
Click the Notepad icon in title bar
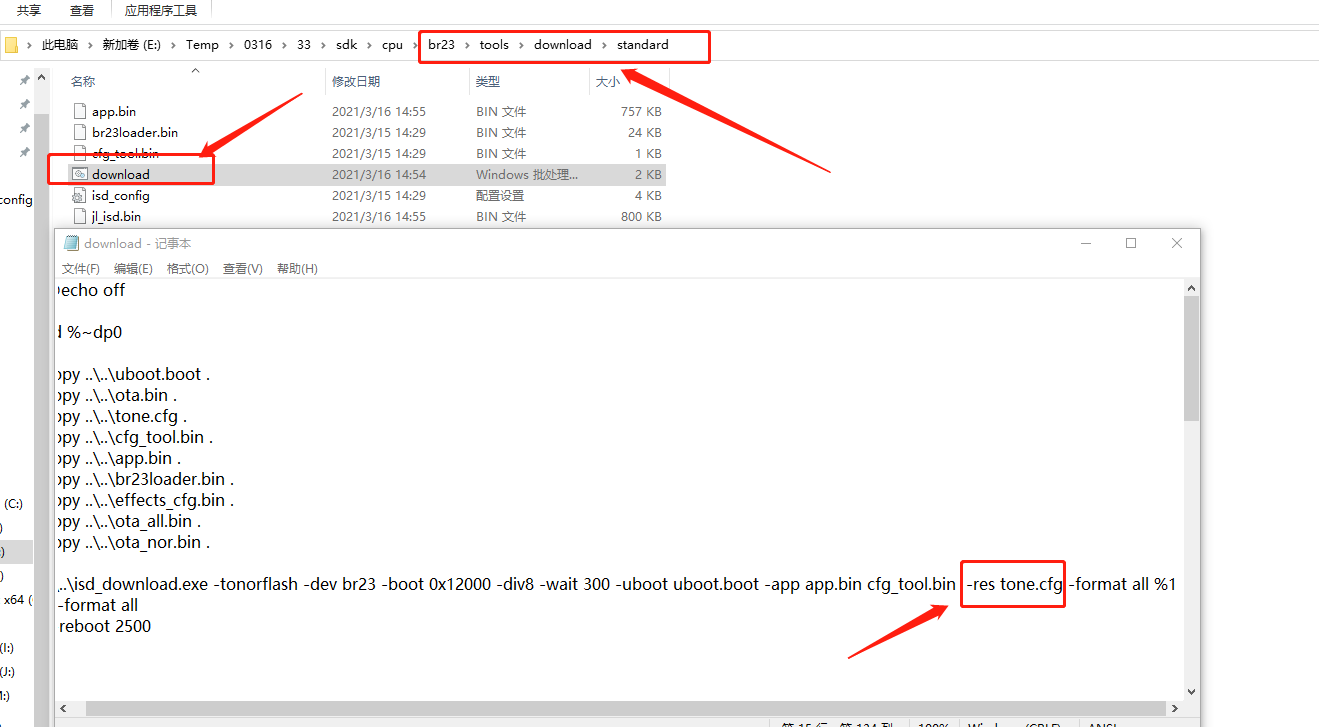pos(71,243)
